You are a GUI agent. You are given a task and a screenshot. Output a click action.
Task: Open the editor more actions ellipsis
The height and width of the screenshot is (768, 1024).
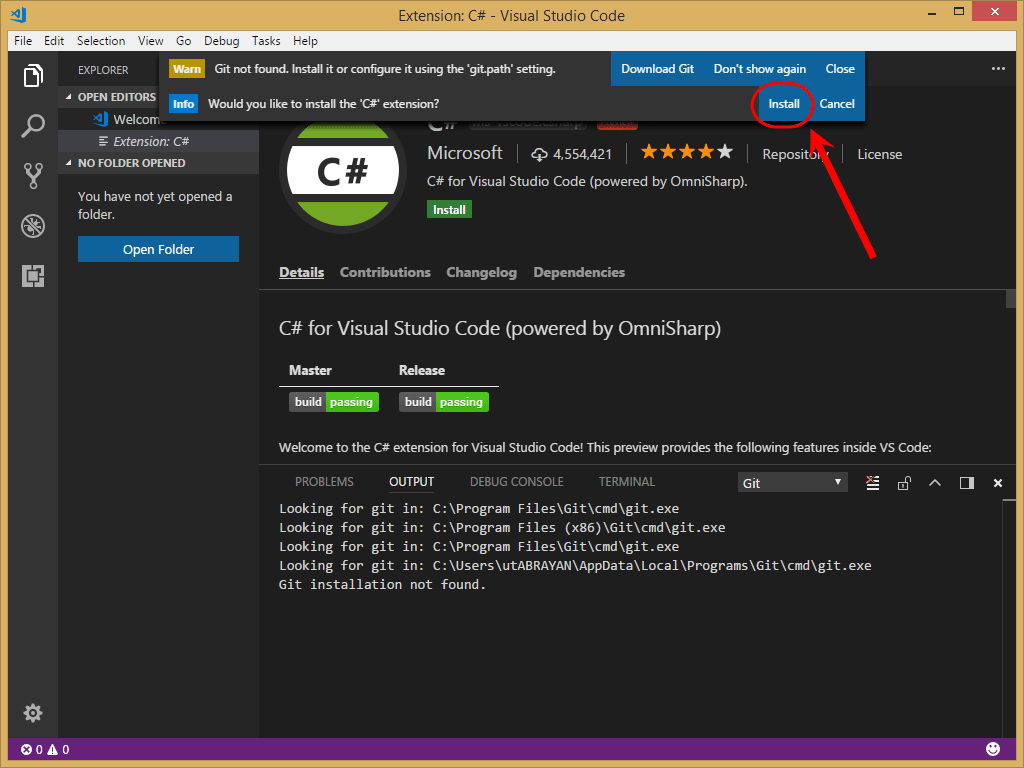pos(998,69)
